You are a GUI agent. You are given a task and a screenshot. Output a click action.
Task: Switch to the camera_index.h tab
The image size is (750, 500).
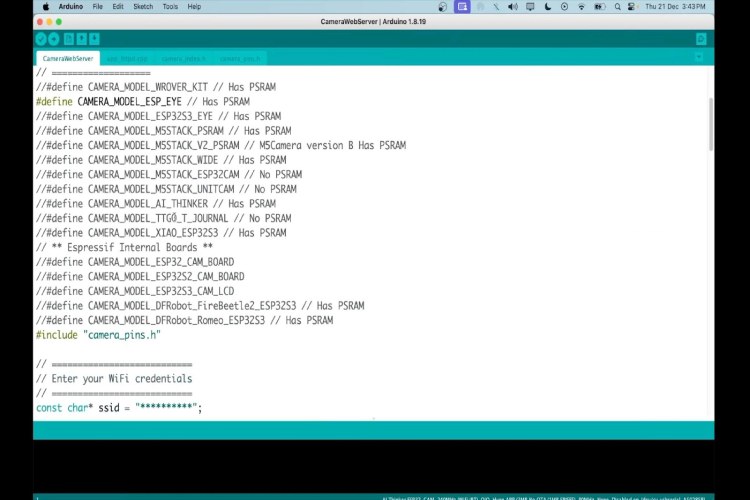click(183, 59)
